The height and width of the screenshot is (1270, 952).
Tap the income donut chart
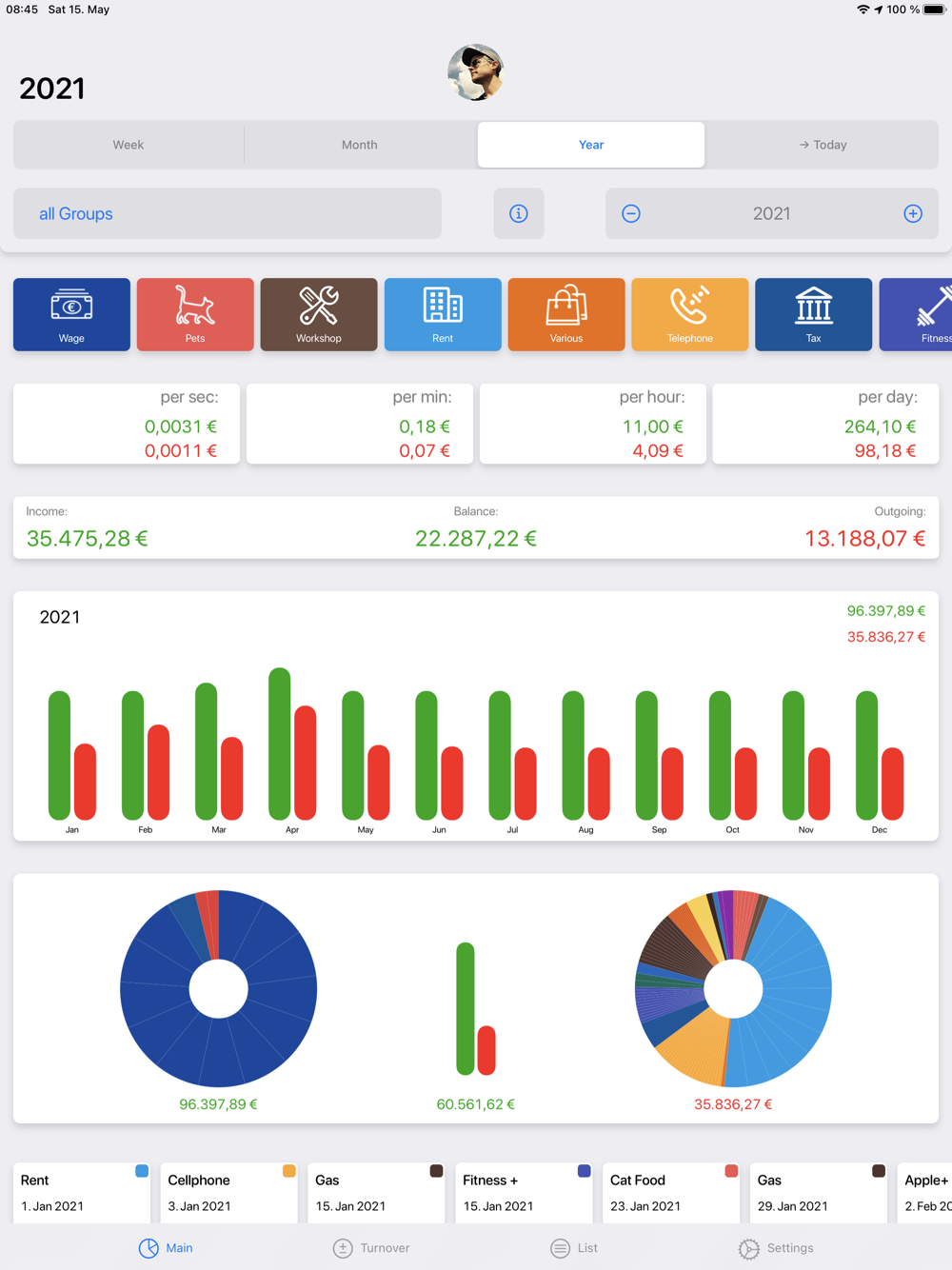[x=219, y=989]
